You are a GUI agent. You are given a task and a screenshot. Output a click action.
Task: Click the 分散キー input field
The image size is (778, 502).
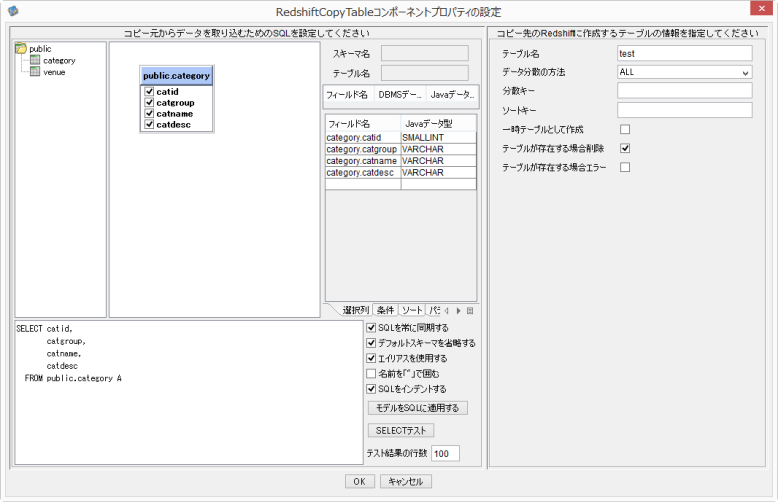[684, 91]
